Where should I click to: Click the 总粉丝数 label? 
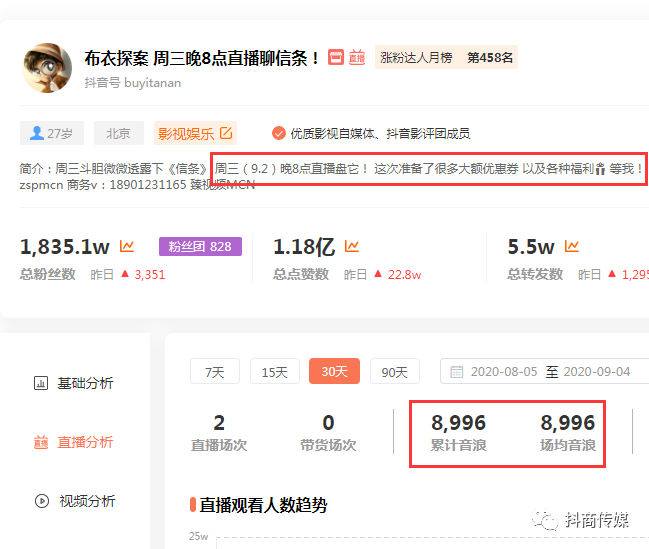pos(48,274)
